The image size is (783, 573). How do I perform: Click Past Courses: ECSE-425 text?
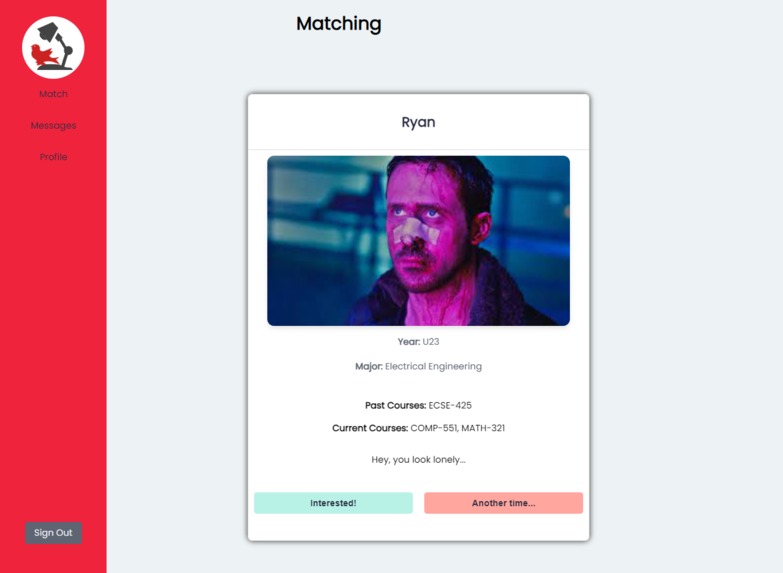pos(418,405)
